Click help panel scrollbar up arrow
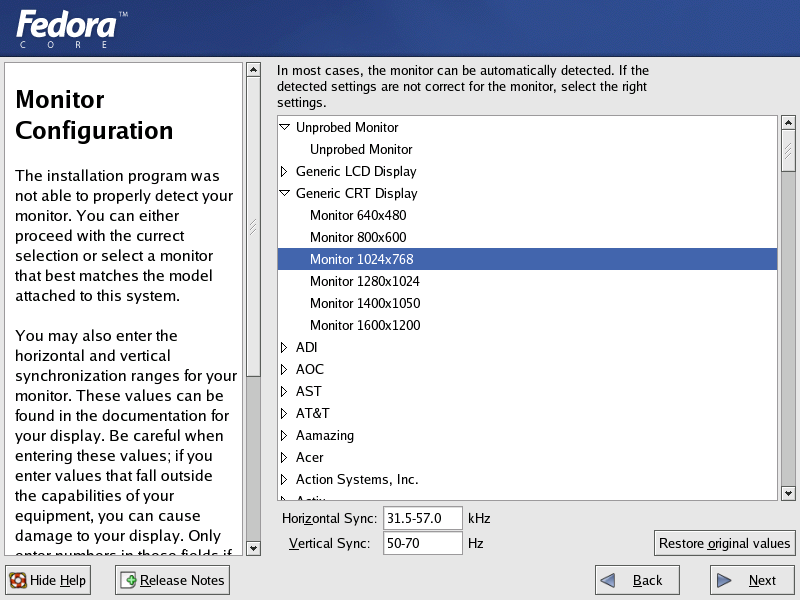 click(x=254, y=69)
